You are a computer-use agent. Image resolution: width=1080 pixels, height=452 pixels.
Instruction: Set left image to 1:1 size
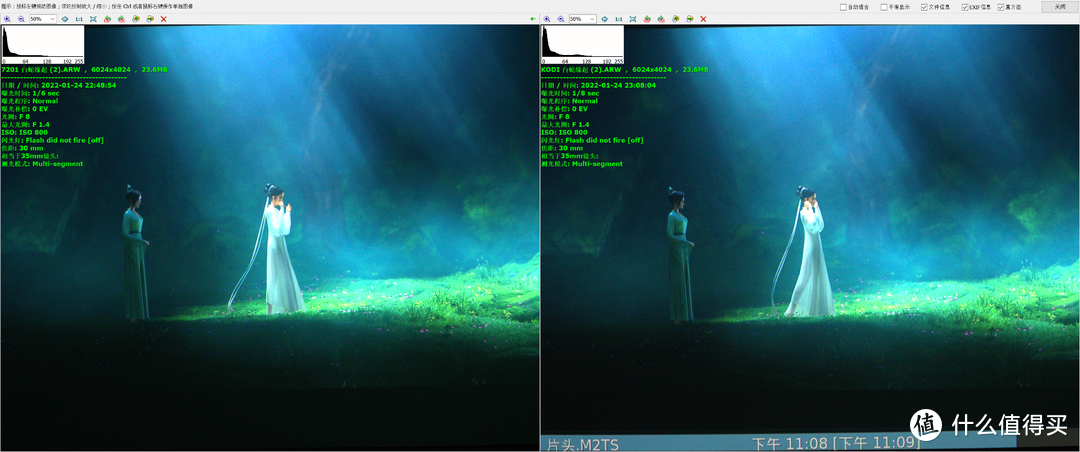pyautogui.click(x=79, y=19)
